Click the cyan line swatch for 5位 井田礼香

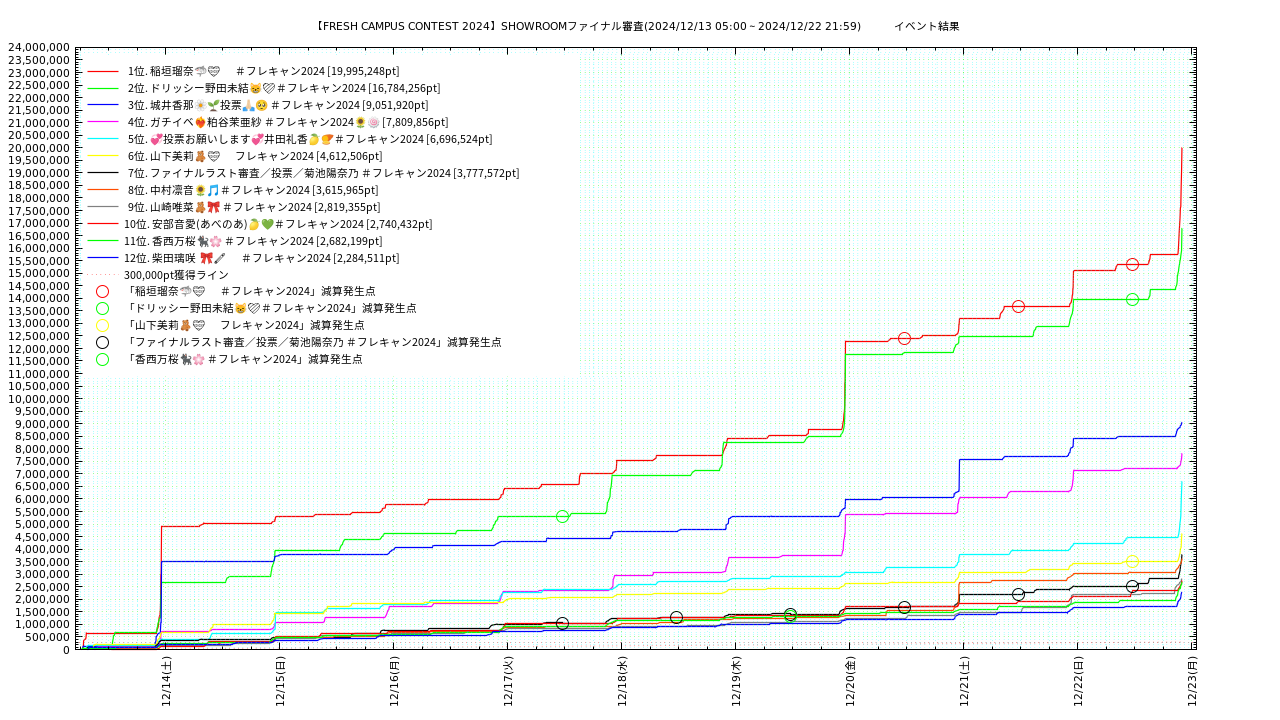(x=103, y=139)
